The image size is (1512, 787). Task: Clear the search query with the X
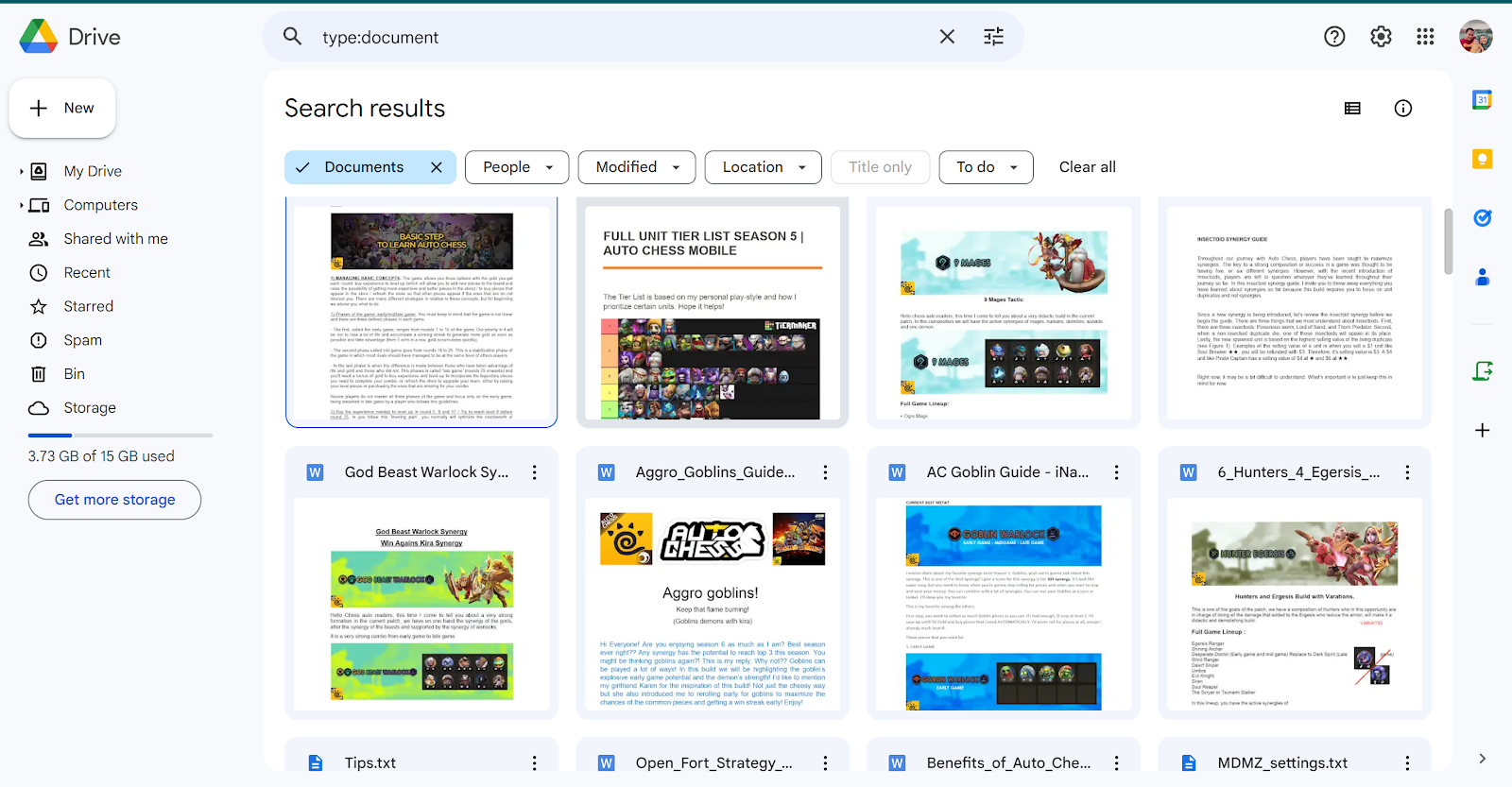(947, 37)
